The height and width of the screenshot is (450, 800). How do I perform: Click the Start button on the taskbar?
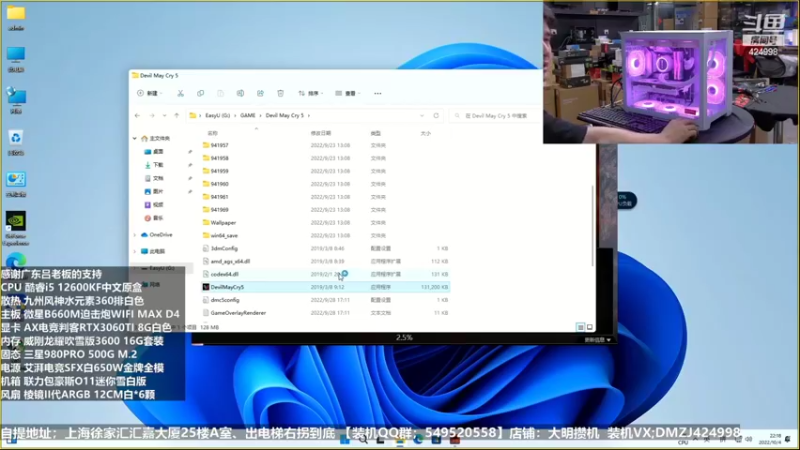click(345, 440)
